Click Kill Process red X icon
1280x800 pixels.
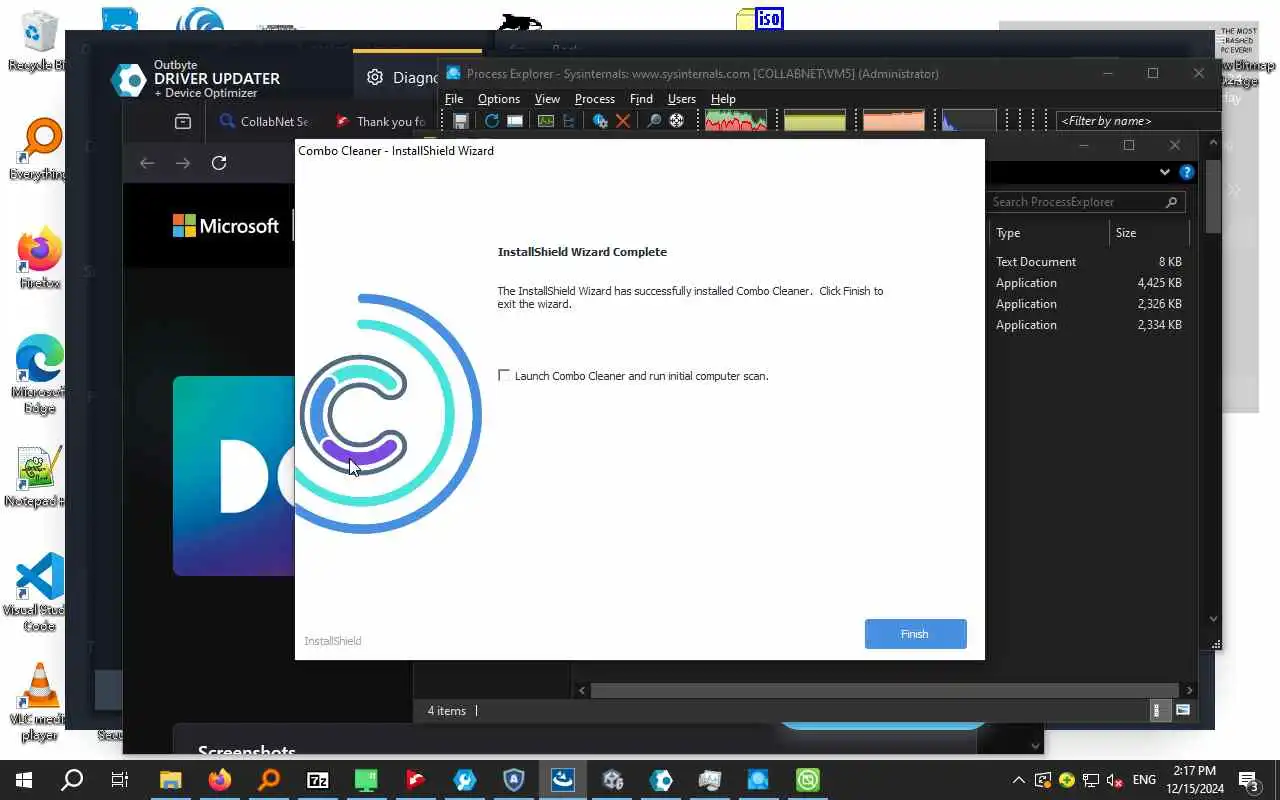[x=623, y=121]
